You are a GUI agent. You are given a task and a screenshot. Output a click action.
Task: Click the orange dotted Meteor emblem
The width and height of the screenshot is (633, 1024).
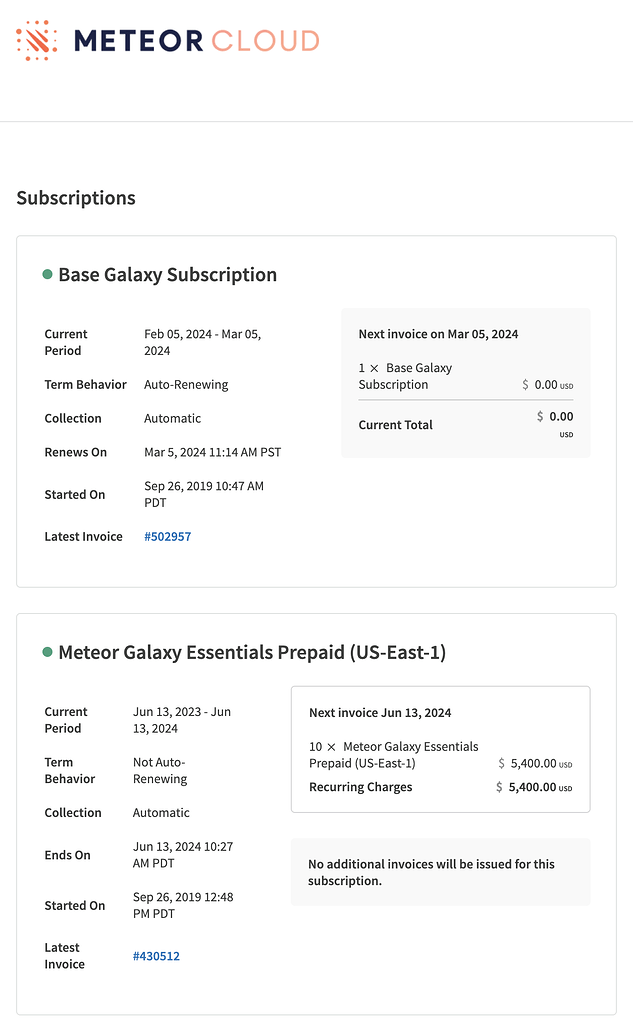pos(36,40)
